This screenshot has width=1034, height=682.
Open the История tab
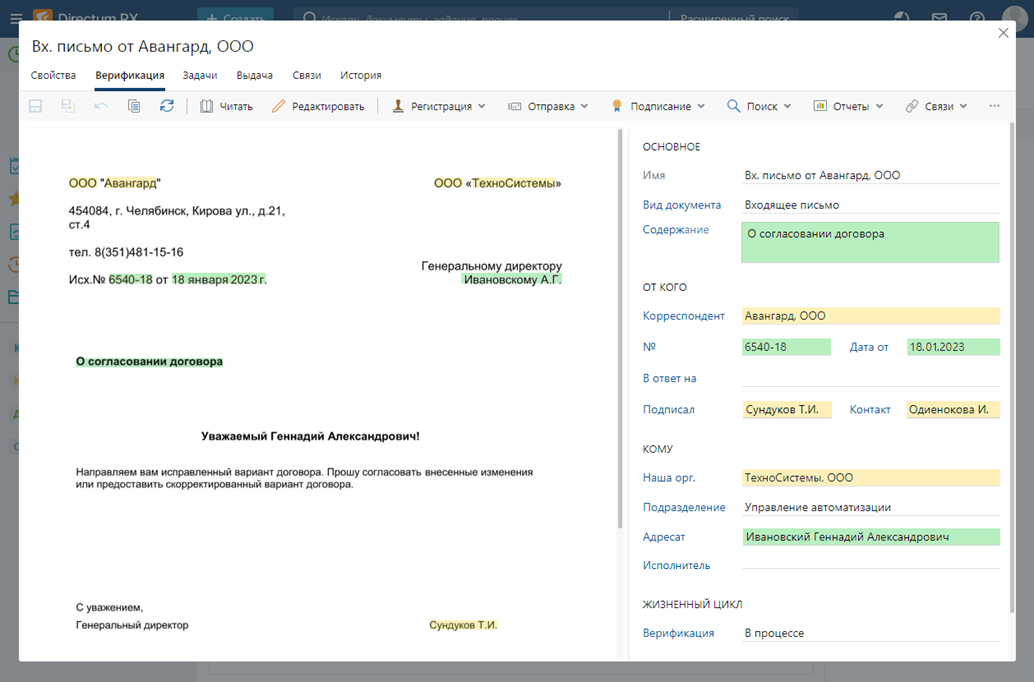tap(360, 75)
